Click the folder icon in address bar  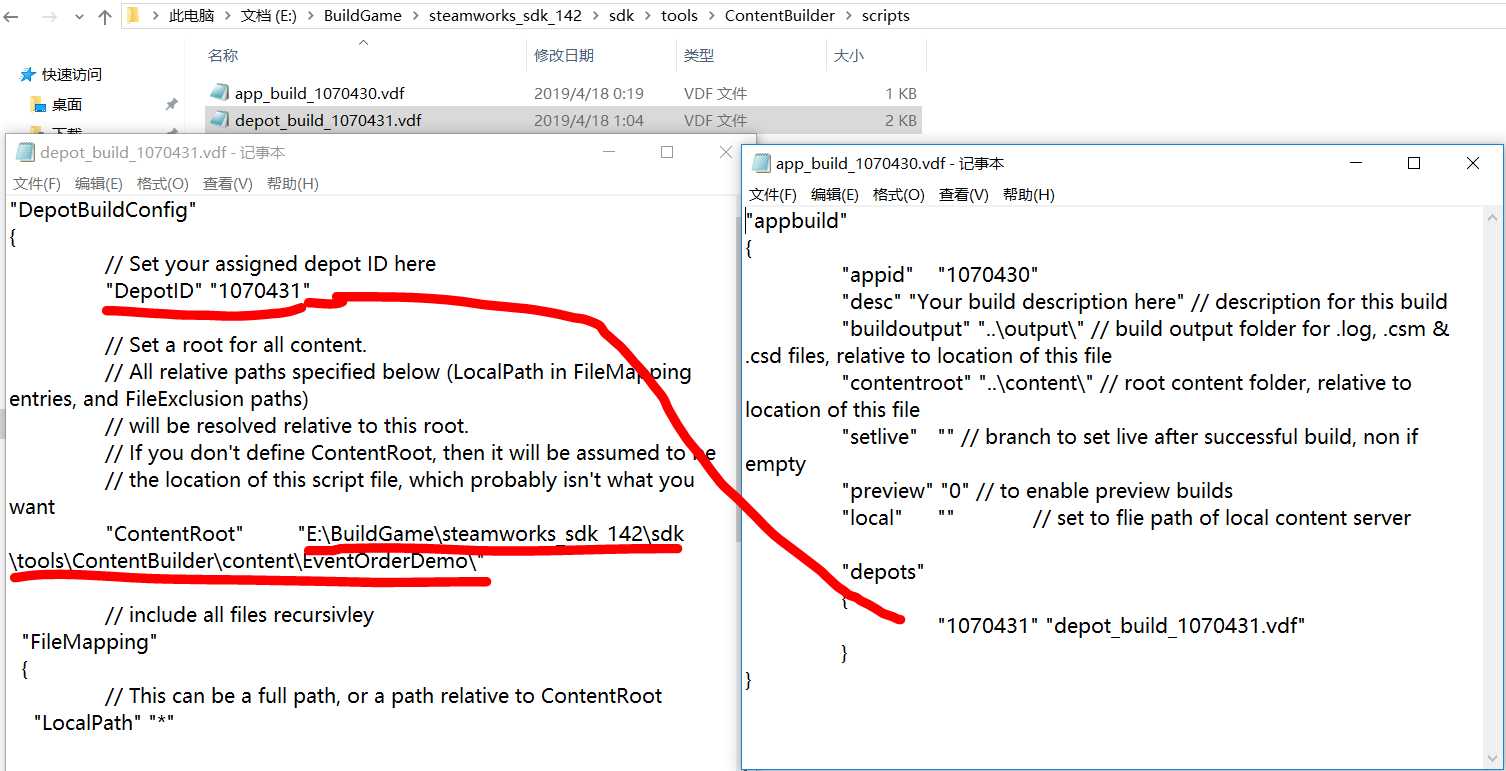(x=133, y=15)
